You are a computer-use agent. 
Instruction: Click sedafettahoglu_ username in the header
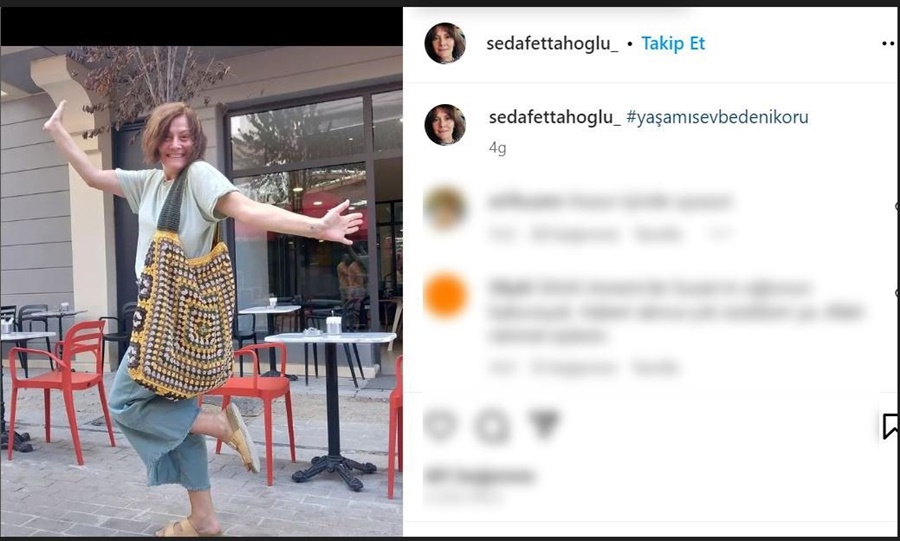(552, 44)
